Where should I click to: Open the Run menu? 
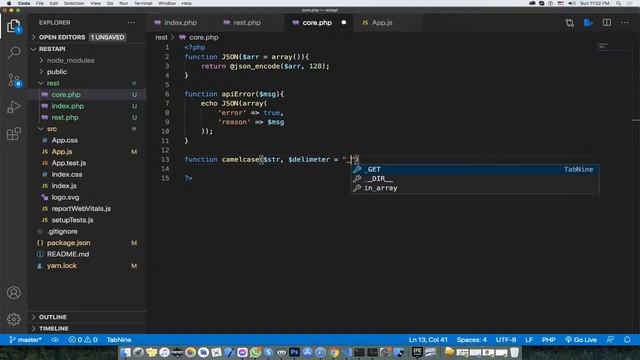[123, 3]
